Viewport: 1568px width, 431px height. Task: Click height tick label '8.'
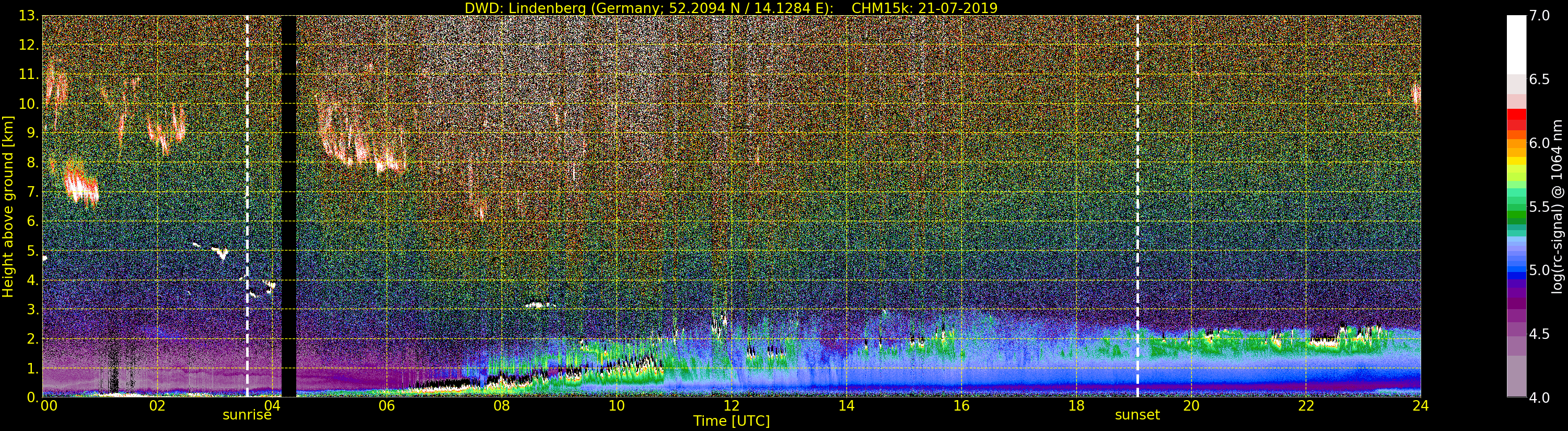tap(32, 163)
